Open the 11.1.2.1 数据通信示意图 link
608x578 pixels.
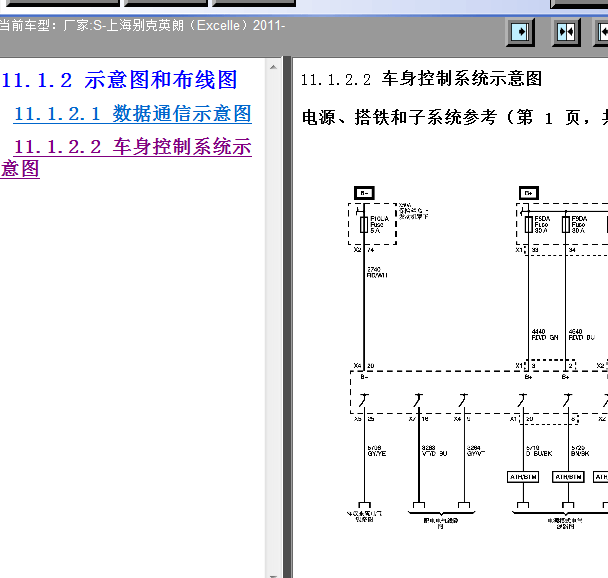[x=133, y=114]
